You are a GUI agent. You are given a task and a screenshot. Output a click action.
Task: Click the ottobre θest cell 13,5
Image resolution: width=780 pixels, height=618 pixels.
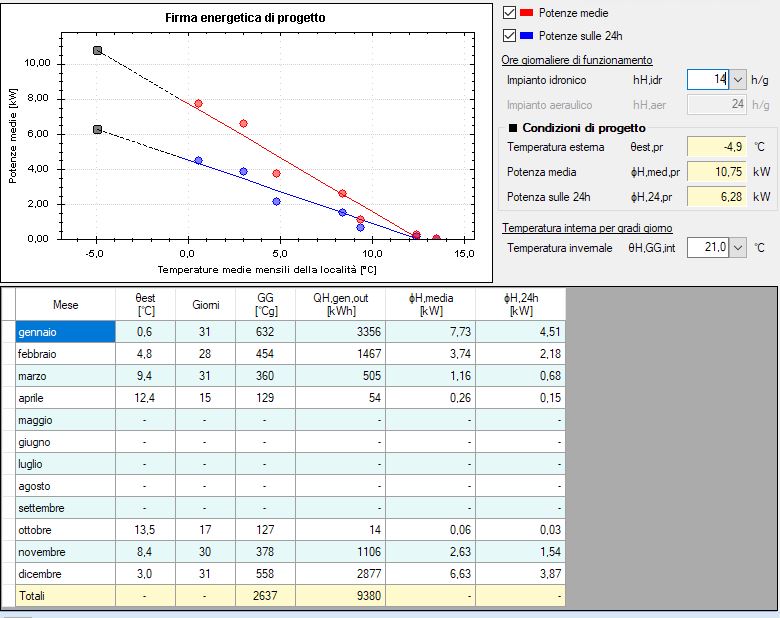(145, 529)
